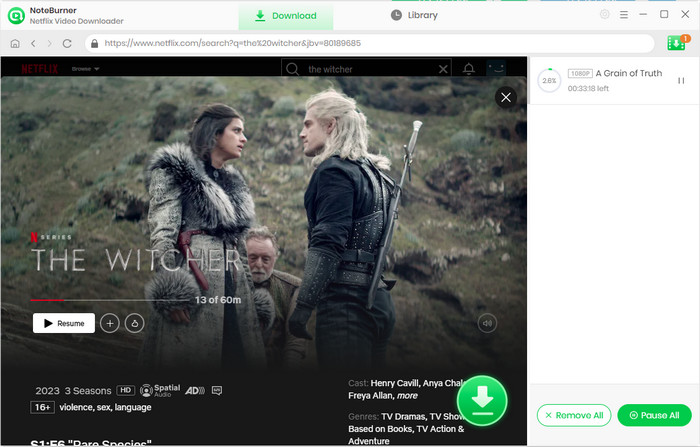Open the download queue icon with badge
This screenshot has height=447, width=700.
click(677, 42)
